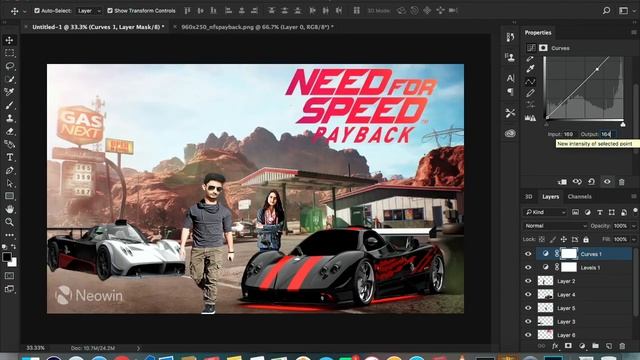Select the Quick Selection tool
The height and width of the screenshot is (360, 640).
pos(9,79)
